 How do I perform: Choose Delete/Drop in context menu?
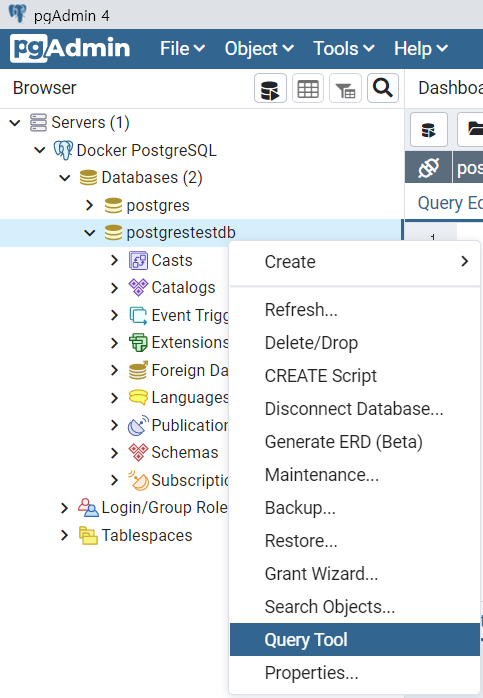(x=355, y=343)
